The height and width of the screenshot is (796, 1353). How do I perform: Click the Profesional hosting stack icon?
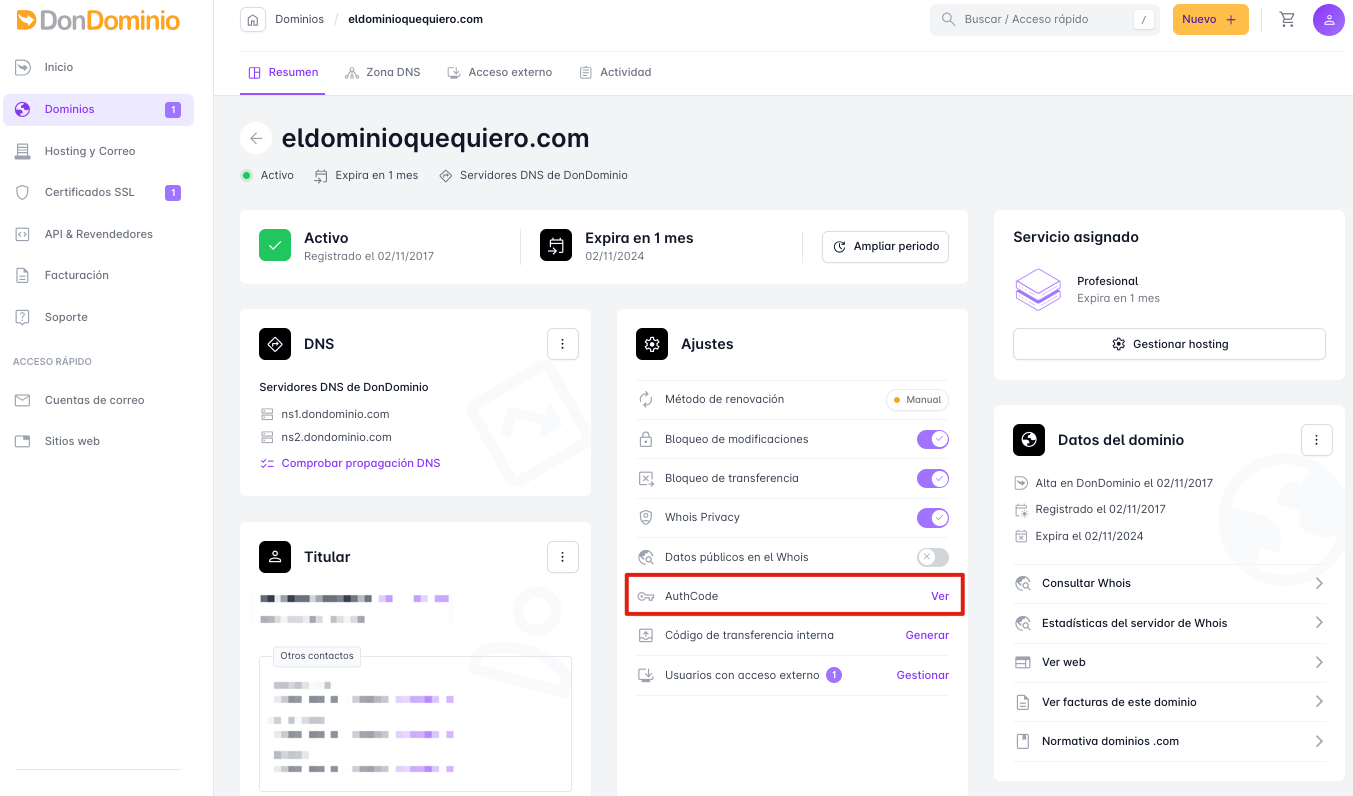[1038, 289]
